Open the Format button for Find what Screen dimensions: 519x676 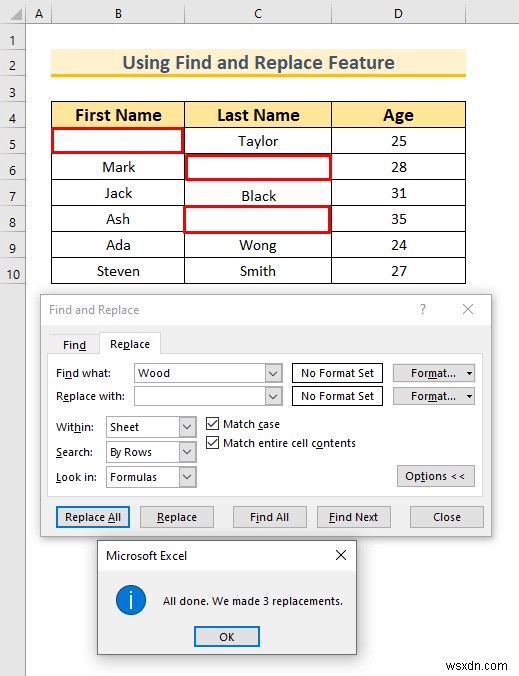(434, 373)
